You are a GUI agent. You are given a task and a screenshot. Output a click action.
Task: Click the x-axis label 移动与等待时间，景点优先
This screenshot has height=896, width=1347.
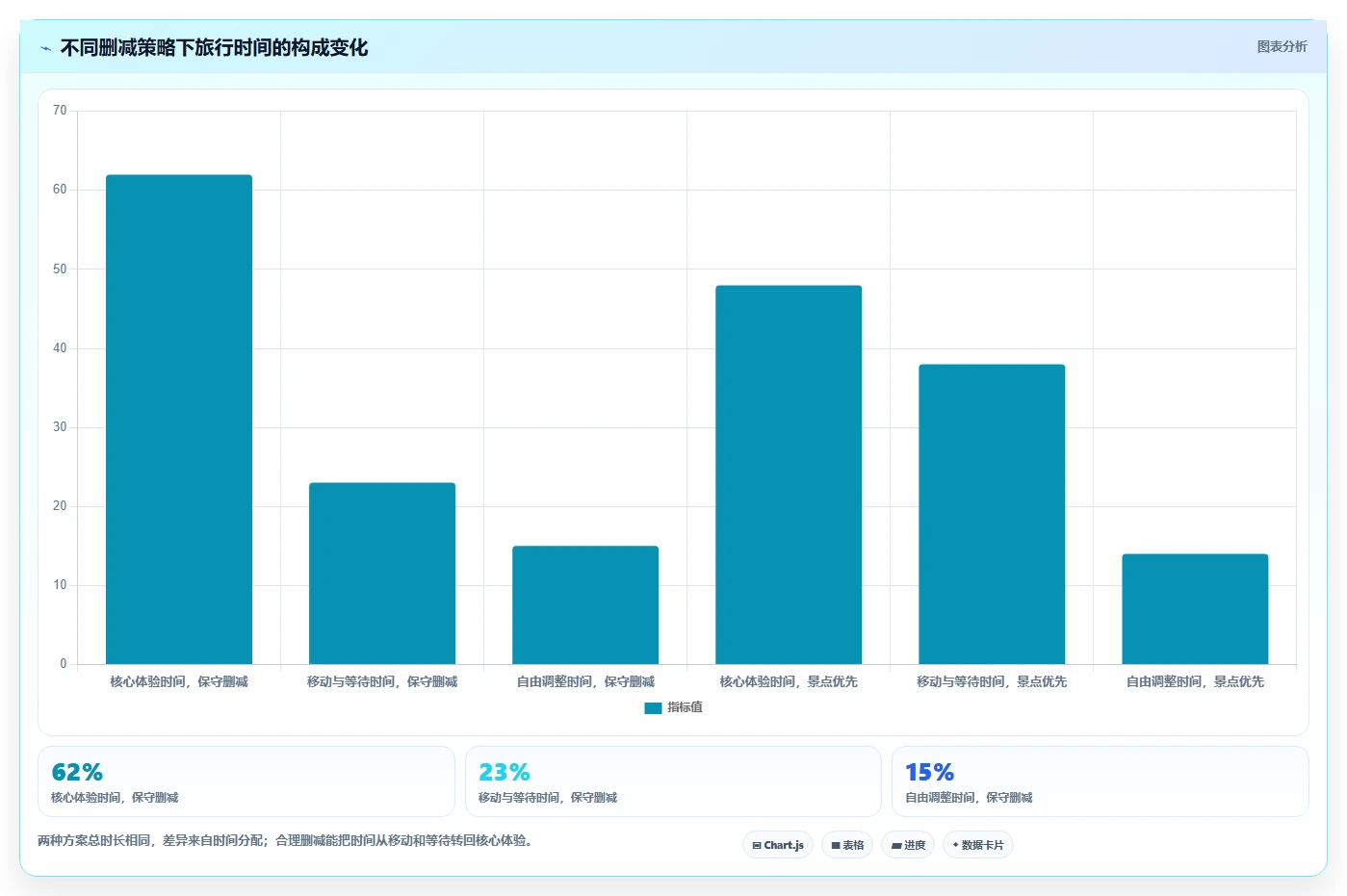pos(992,681)
